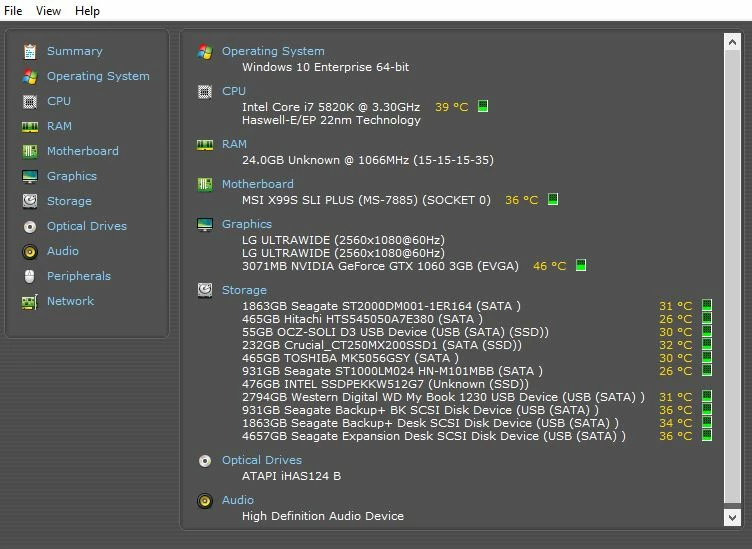Click the drive icon beside Storage heading in main panel
Viewport: 752px width, 549px height.
pos(205,290)
